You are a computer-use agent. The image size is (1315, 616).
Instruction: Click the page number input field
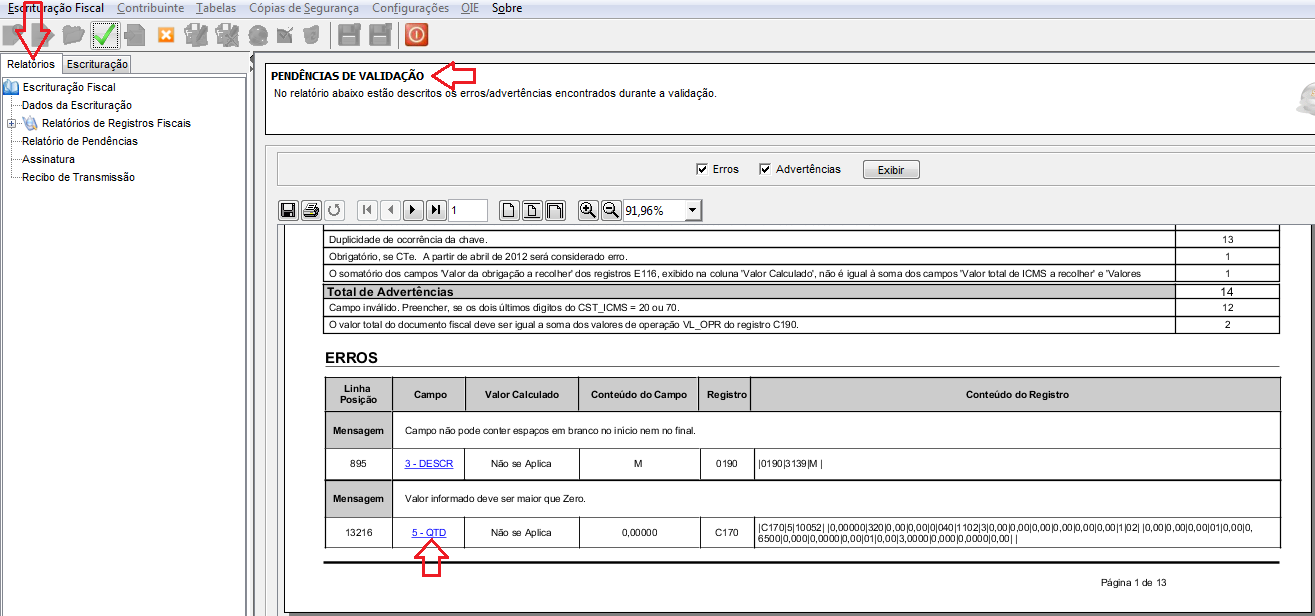point(468,210)
